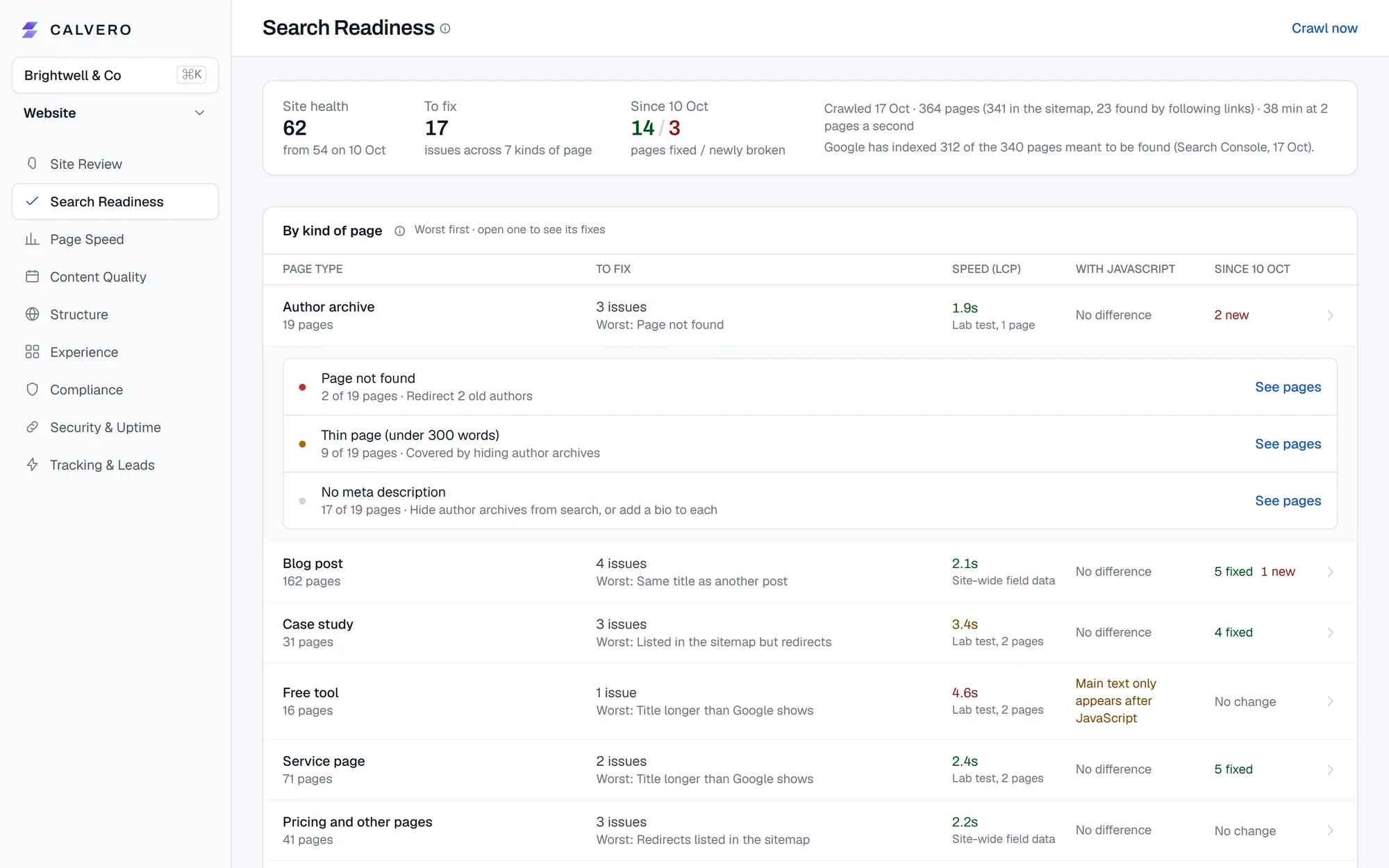Click the WITH JAVASCRIPT column header

(x=1125, y=269)
